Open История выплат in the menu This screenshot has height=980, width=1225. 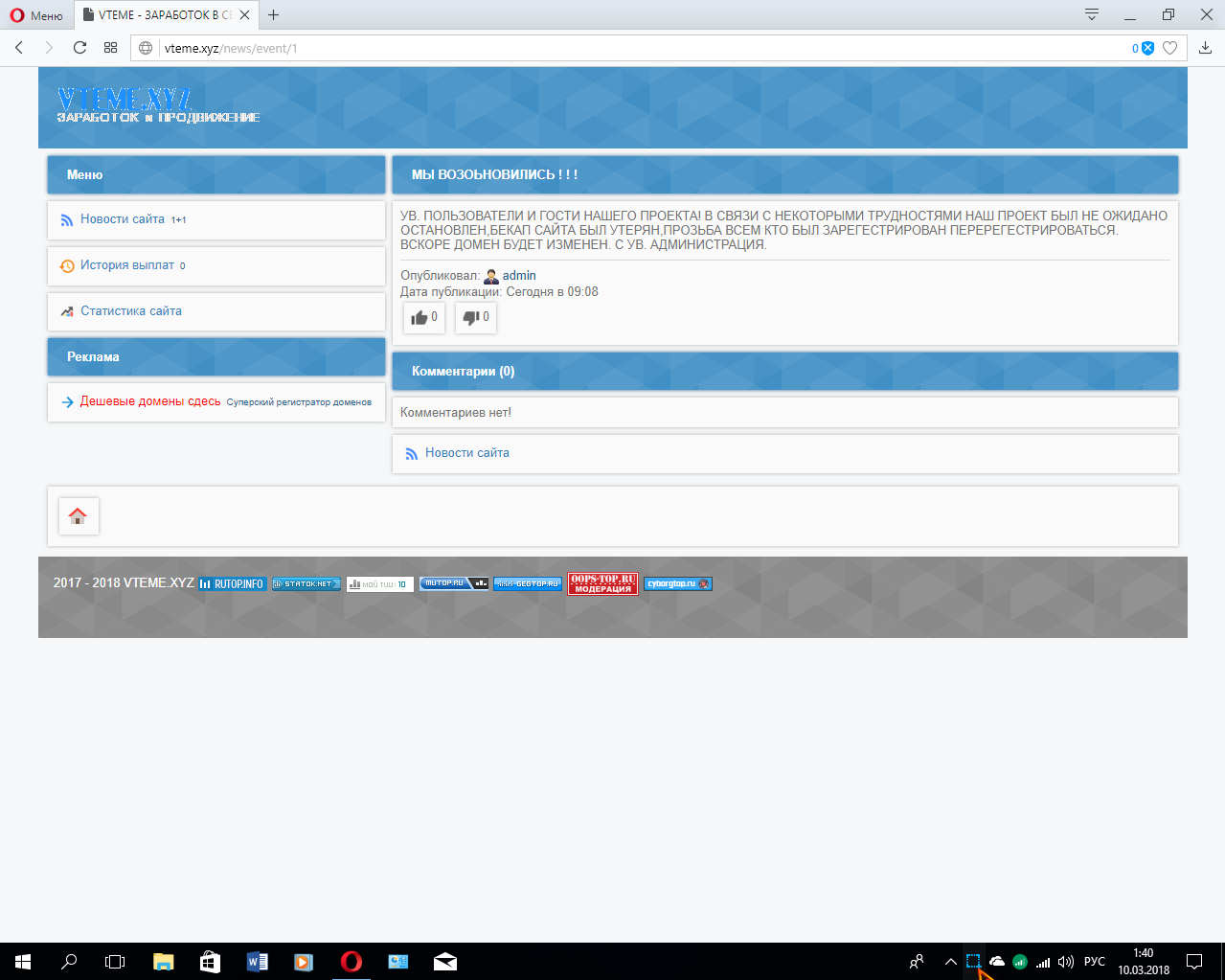pyautogui.click(x=126, y=265)
